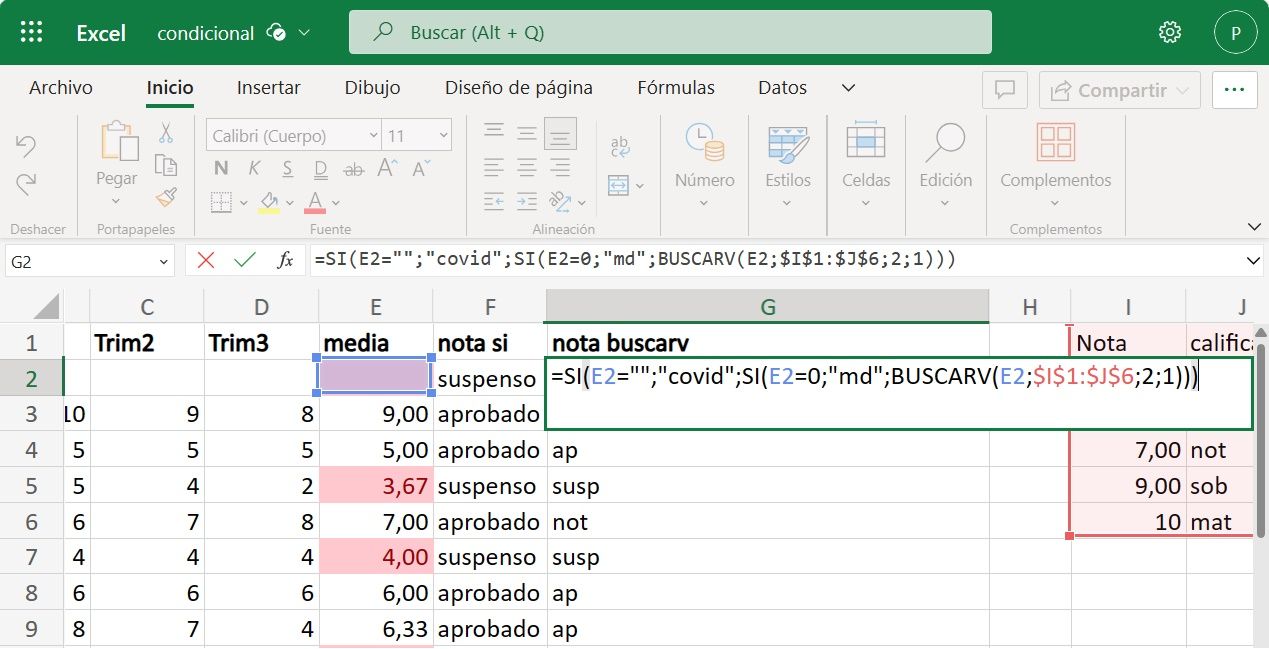Click the Excel app launcher grid icon

click(x=31, y=32)
